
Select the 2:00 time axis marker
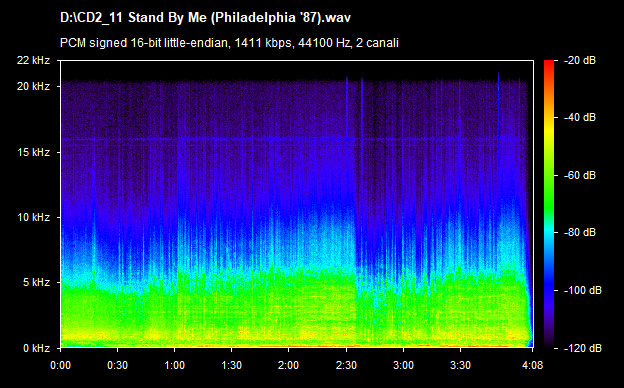pos(289,365)
